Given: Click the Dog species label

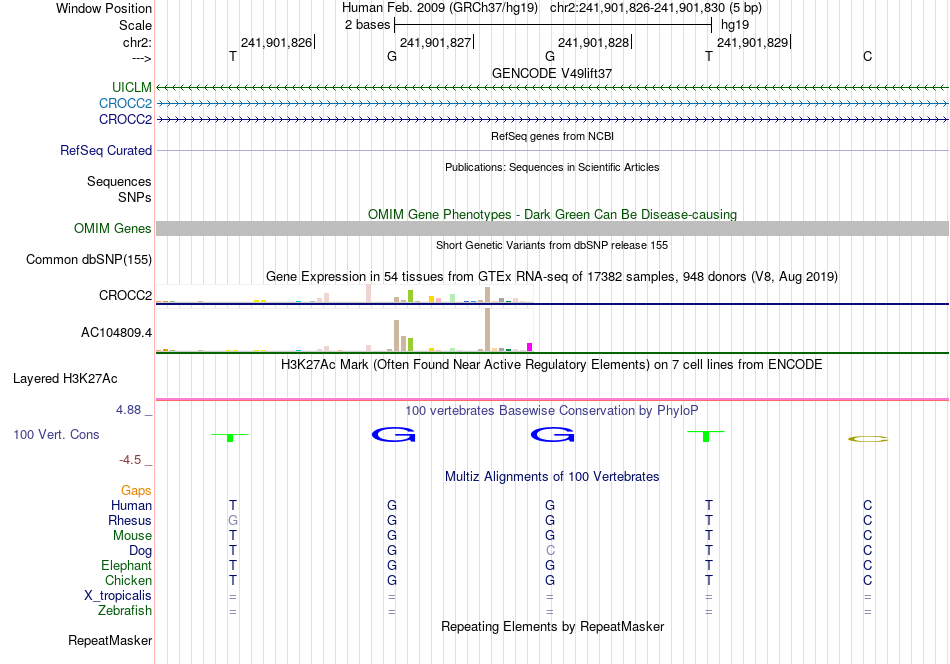Looking at the screenshot, I should [140, 550].
